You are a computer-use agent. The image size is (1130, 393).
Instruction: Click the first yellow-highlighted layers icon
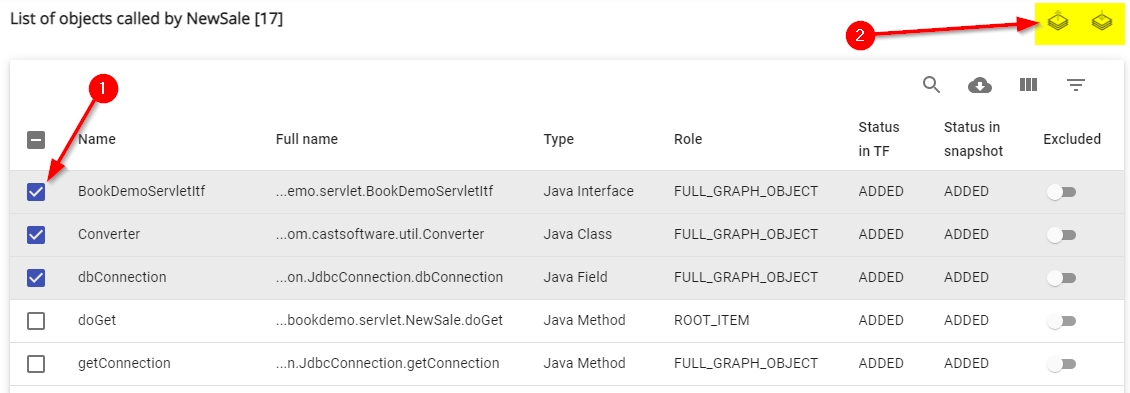click(1058, 22)
